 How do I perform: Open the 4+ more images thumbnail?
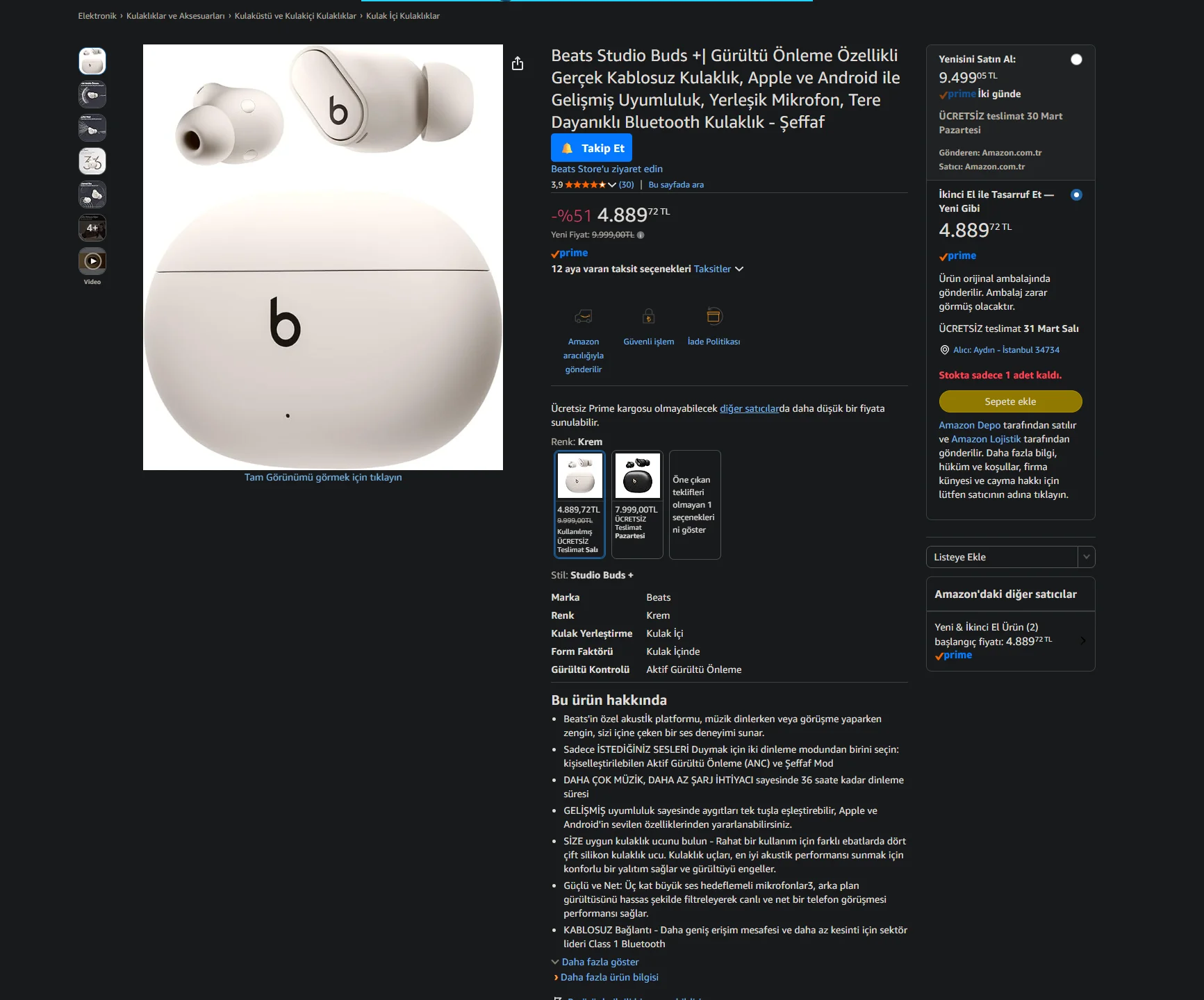(x=92, y=228)
